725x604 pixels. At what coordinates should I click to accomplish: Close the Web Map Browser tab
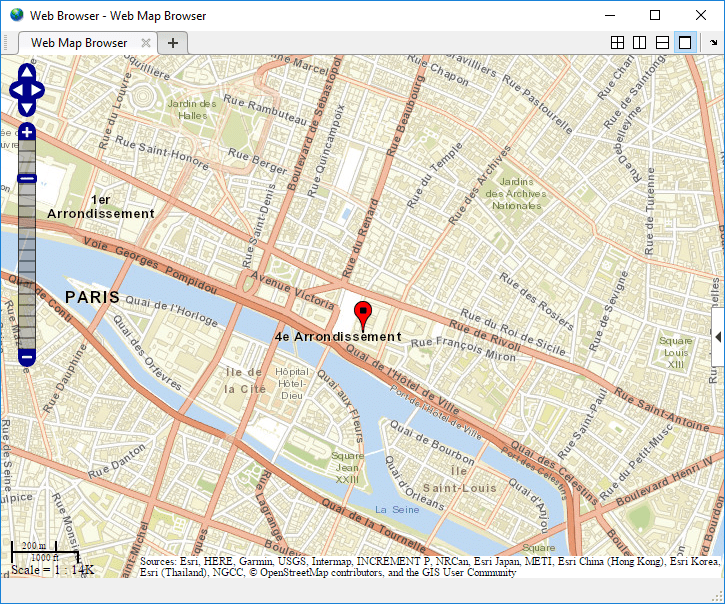click(x=146, y=43)
